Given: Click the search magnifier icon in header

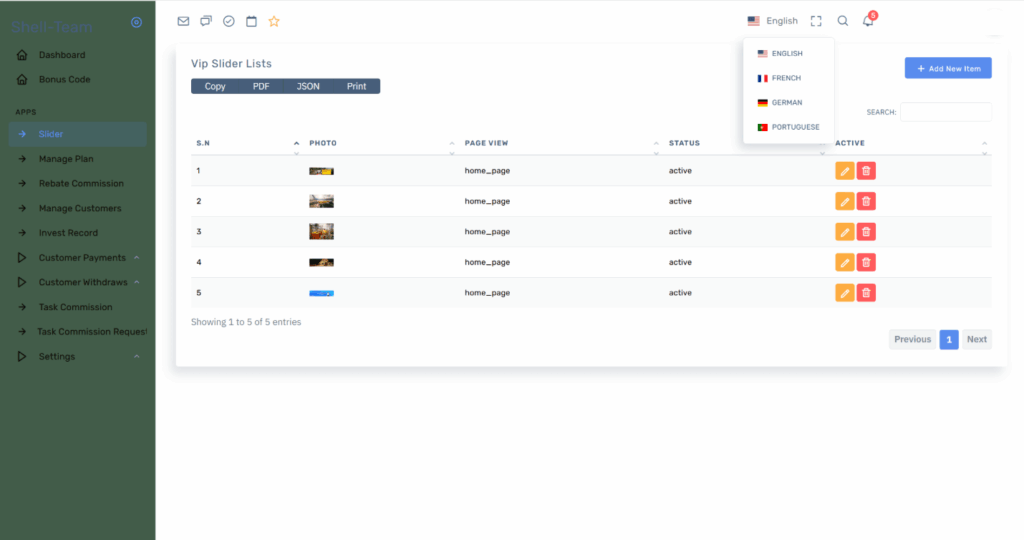Looking at the screenshot, I should [842, 21].
